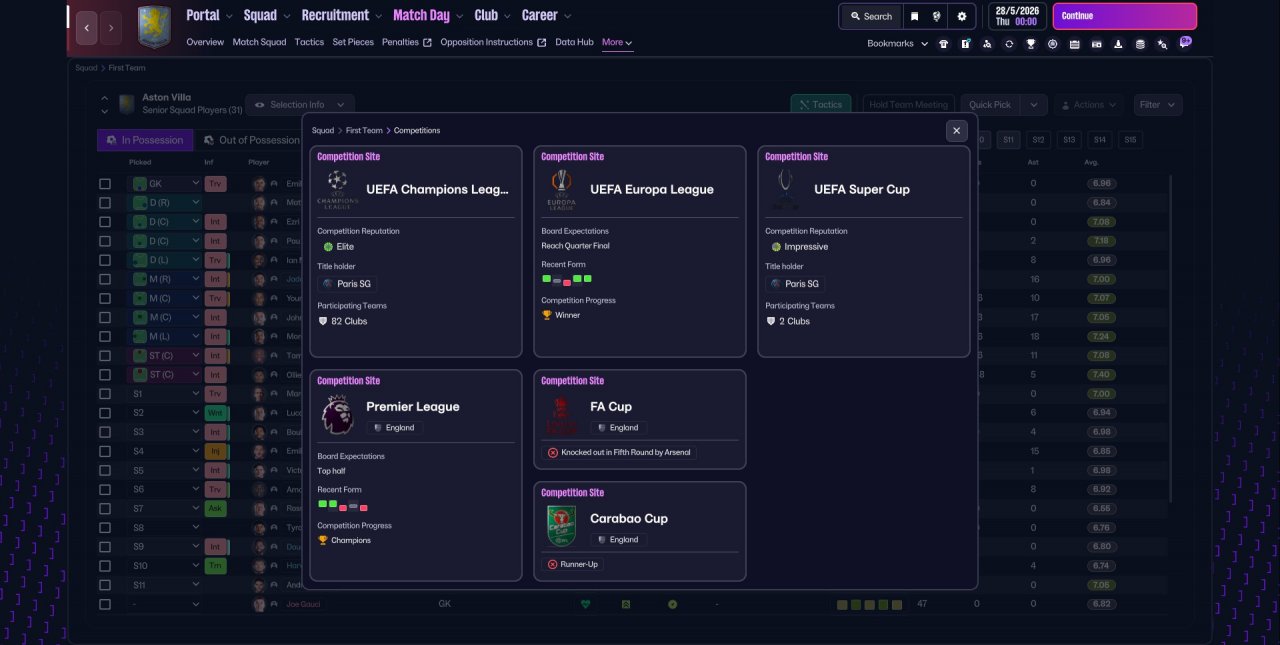Go back with the left arrow

point(87,28)
